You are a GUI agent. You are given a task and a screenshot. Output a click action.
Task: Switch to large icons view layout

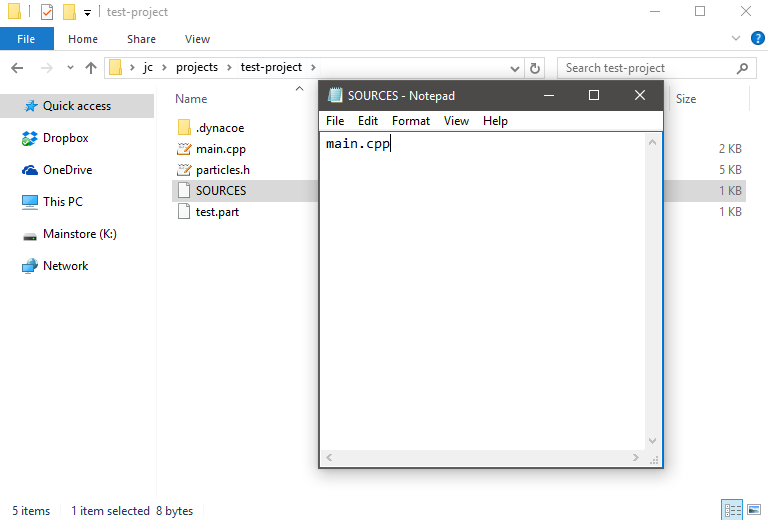pos(753,510)
